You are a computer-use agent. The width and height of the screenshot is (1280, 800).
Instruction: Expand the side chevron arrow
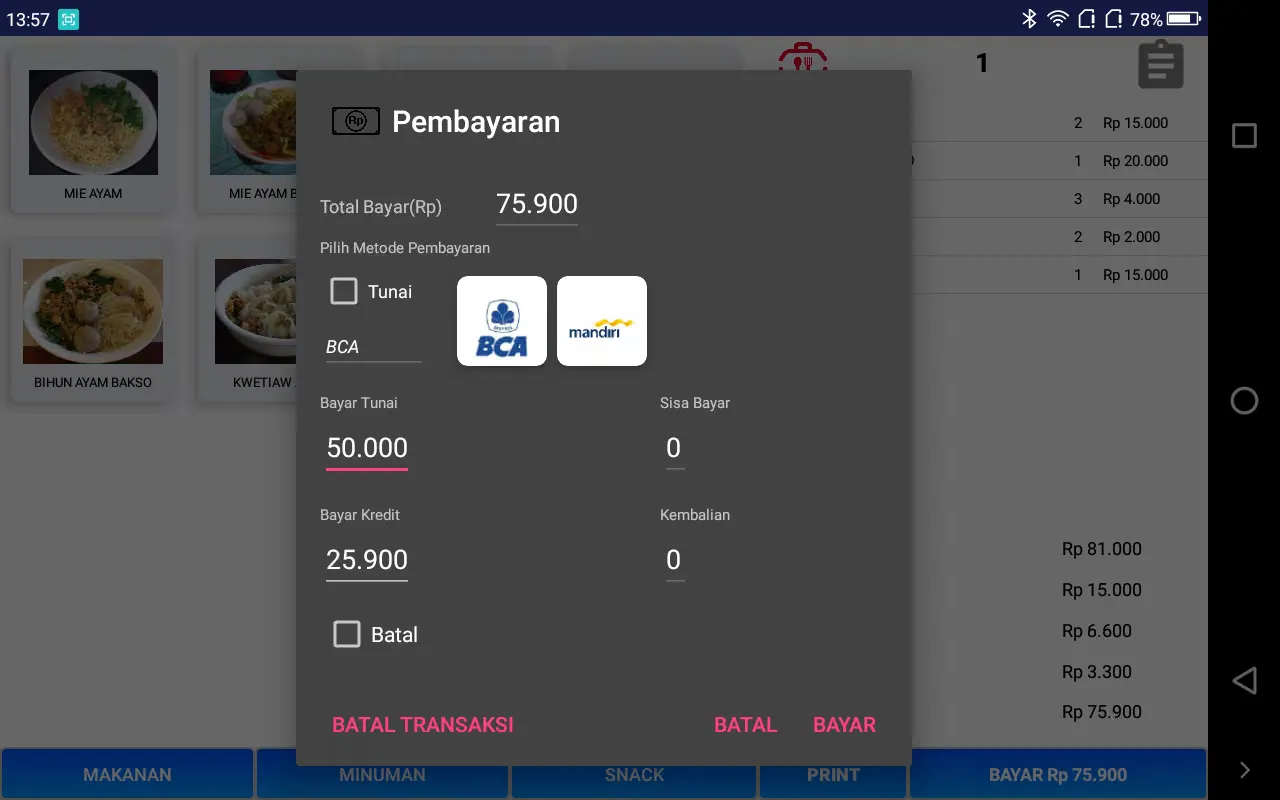point(1245,769)
